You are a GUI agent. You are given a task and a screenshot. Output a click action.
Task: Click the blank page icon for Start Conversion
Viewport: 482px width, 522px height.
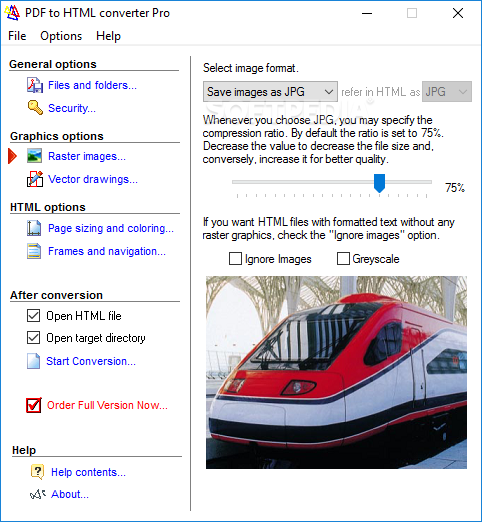33,361
